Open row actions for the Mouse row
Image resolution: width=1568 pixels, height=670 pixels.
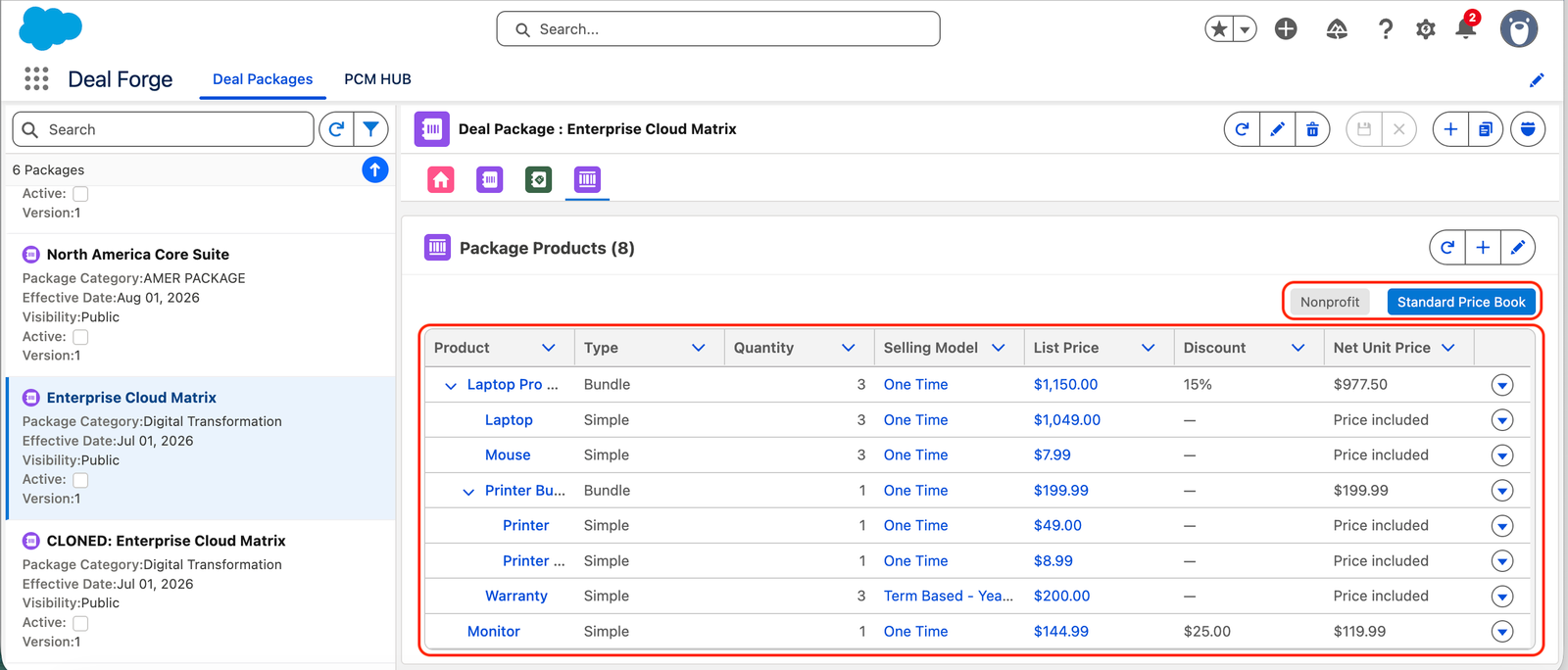pos(1502,455)
